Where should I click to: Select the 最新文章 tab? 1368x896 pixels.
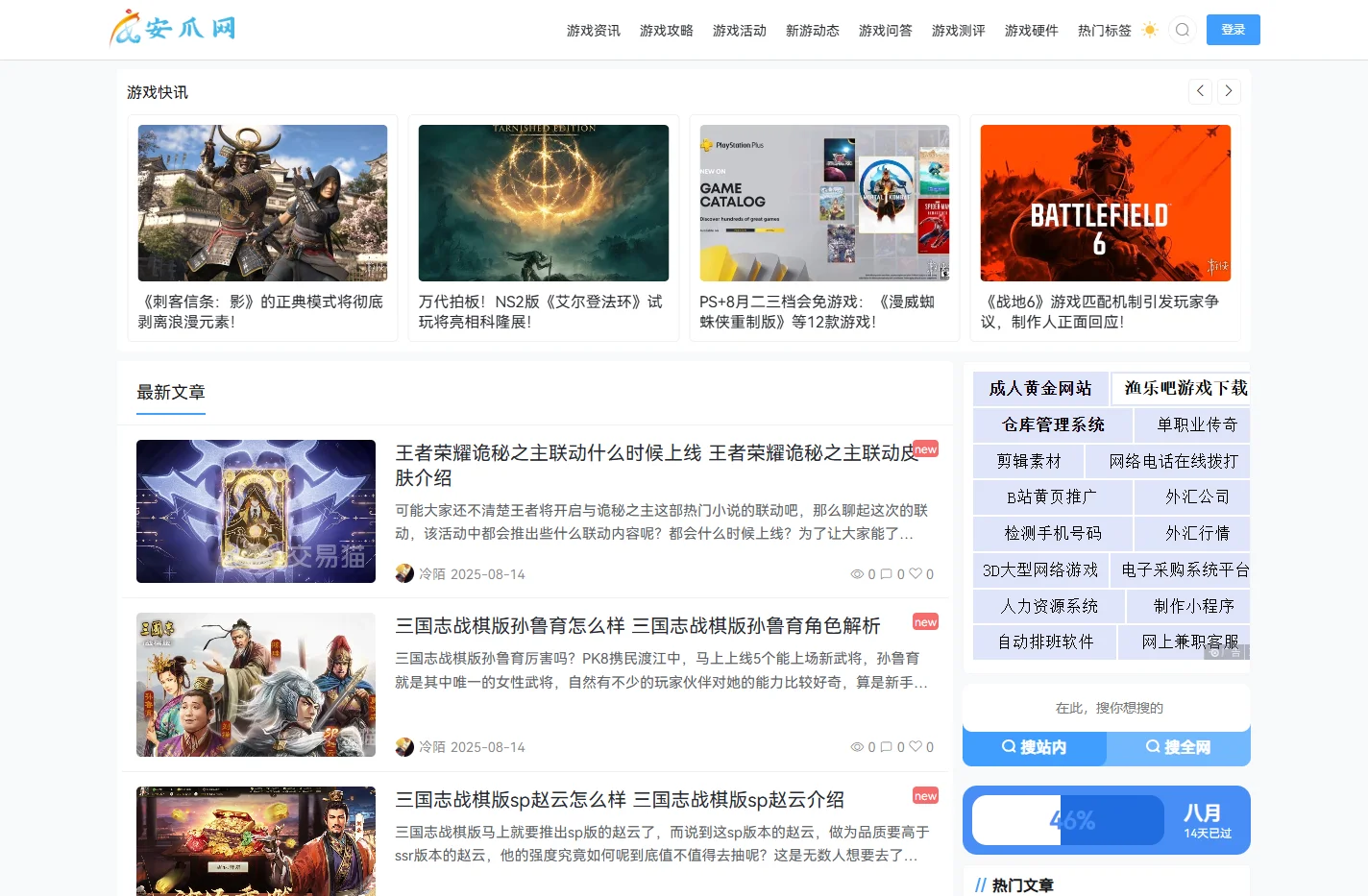pyautogui.click(x=171, y=393)
